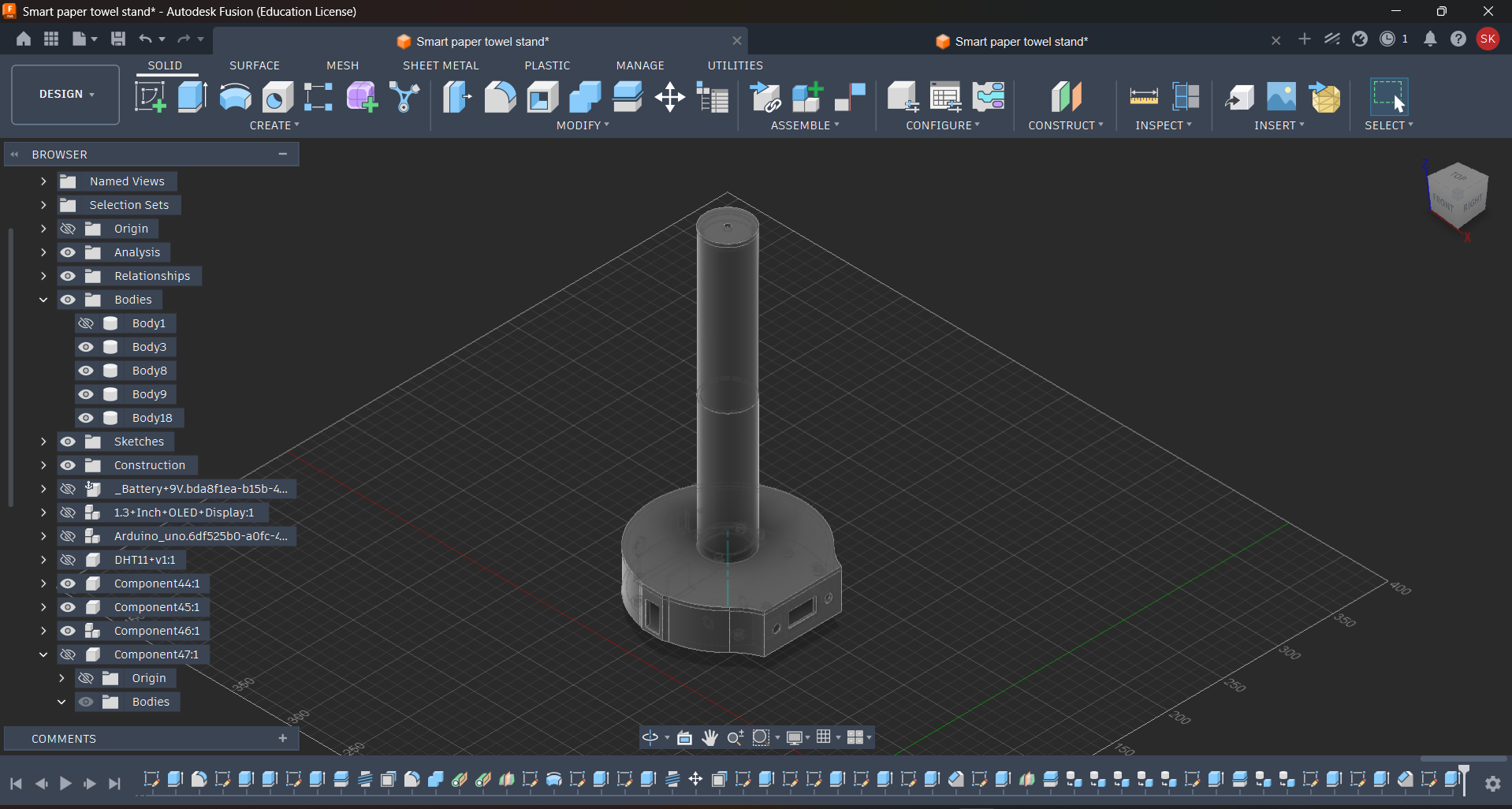Open the CONFIGURE panel menu
The image size is (1512, 809).
pyautogui.click(x=943, y=125)
